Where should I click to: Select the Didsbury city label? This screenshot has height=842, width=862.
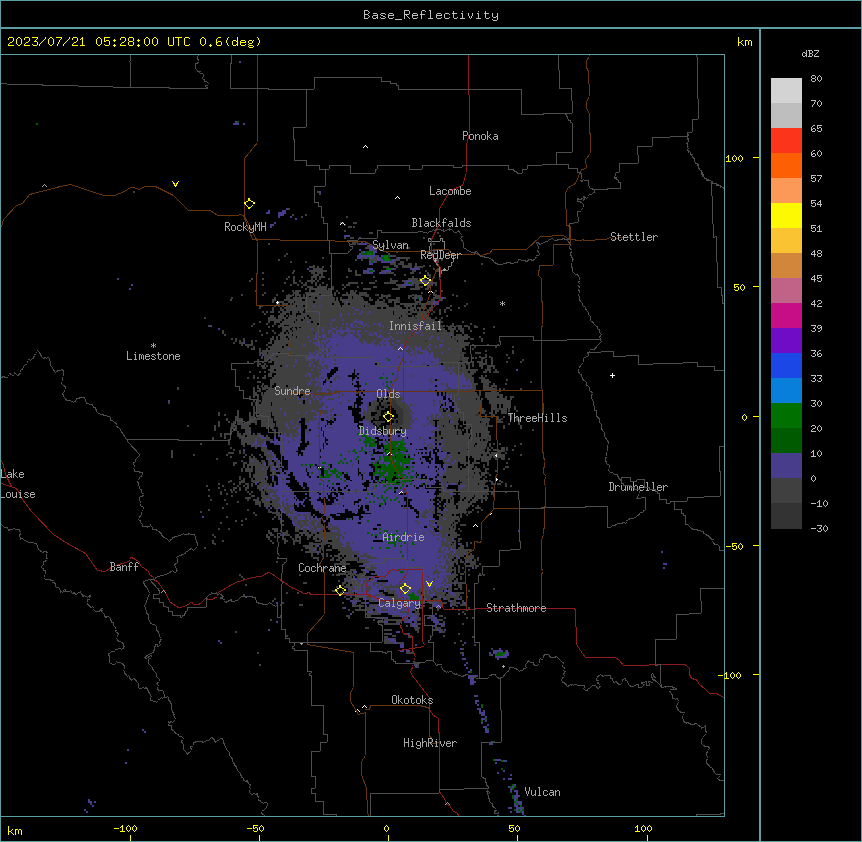point(383,431)
